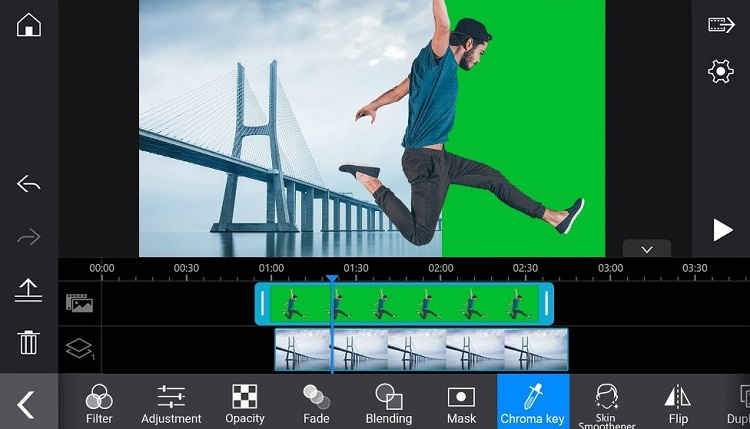Open the Skin Smoothener tool

[x=607, y=402]
